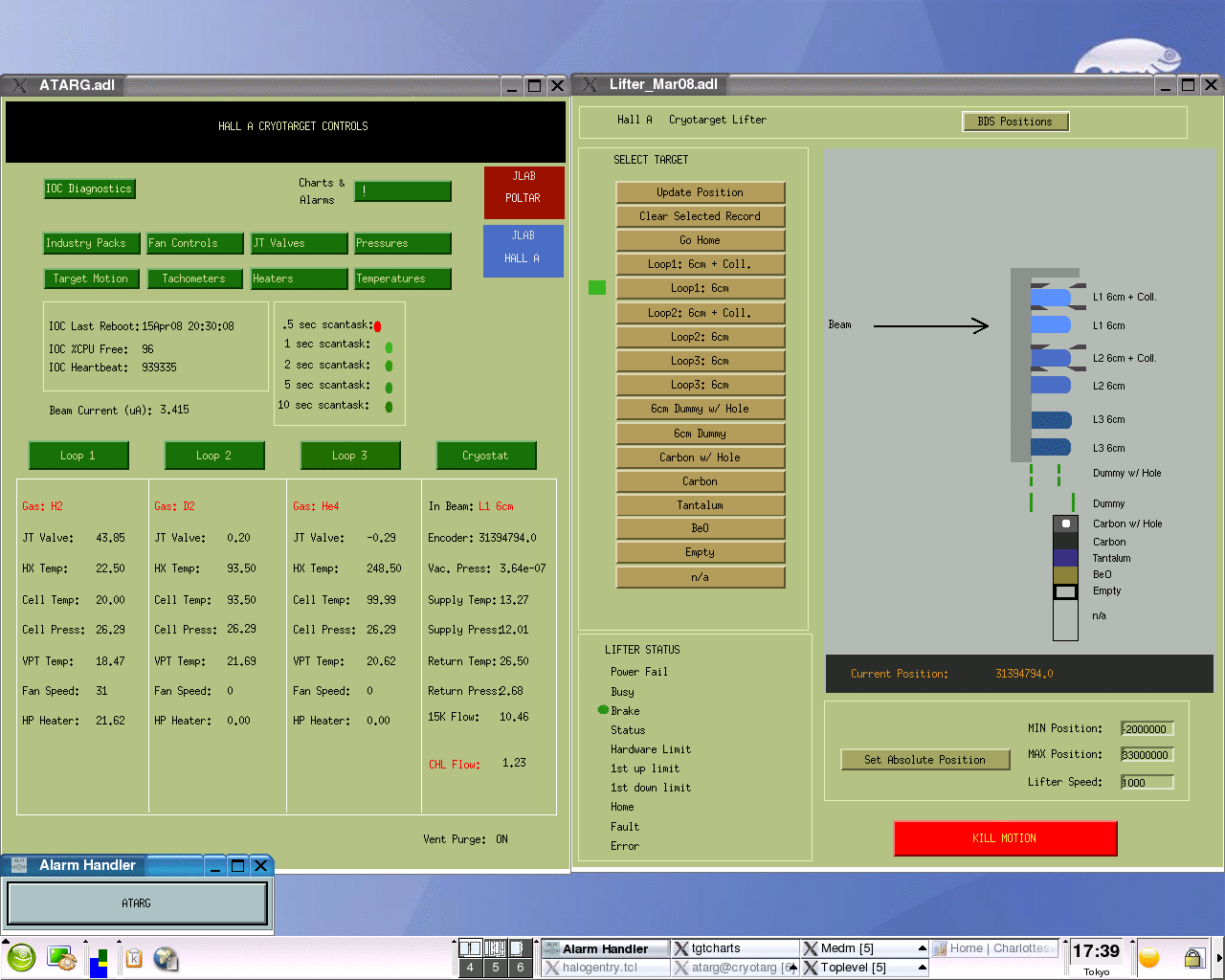Expand the Toplevel [5] taskbar group arrow

click(923, 968)
